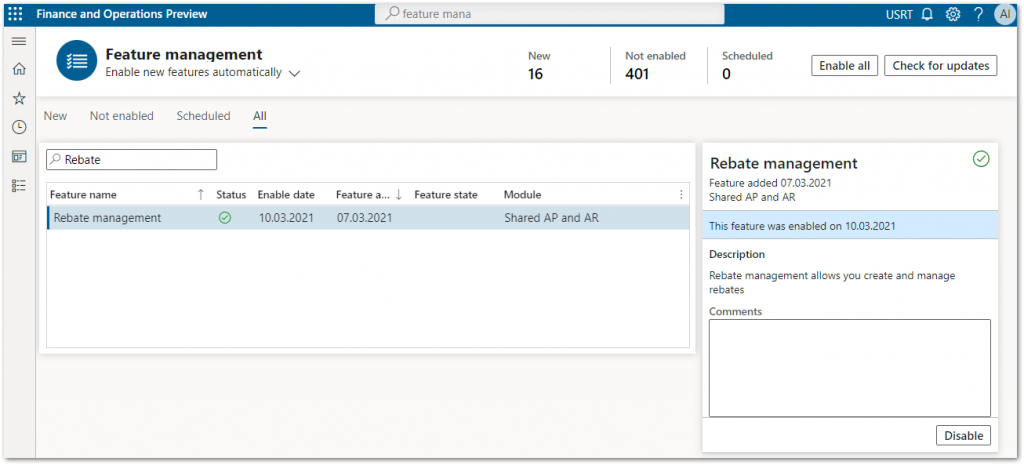The width and height of the screenshot is (1024, 465).
Task: Click the Finance and Operations Preview title
Action: [x=121, y=14]
